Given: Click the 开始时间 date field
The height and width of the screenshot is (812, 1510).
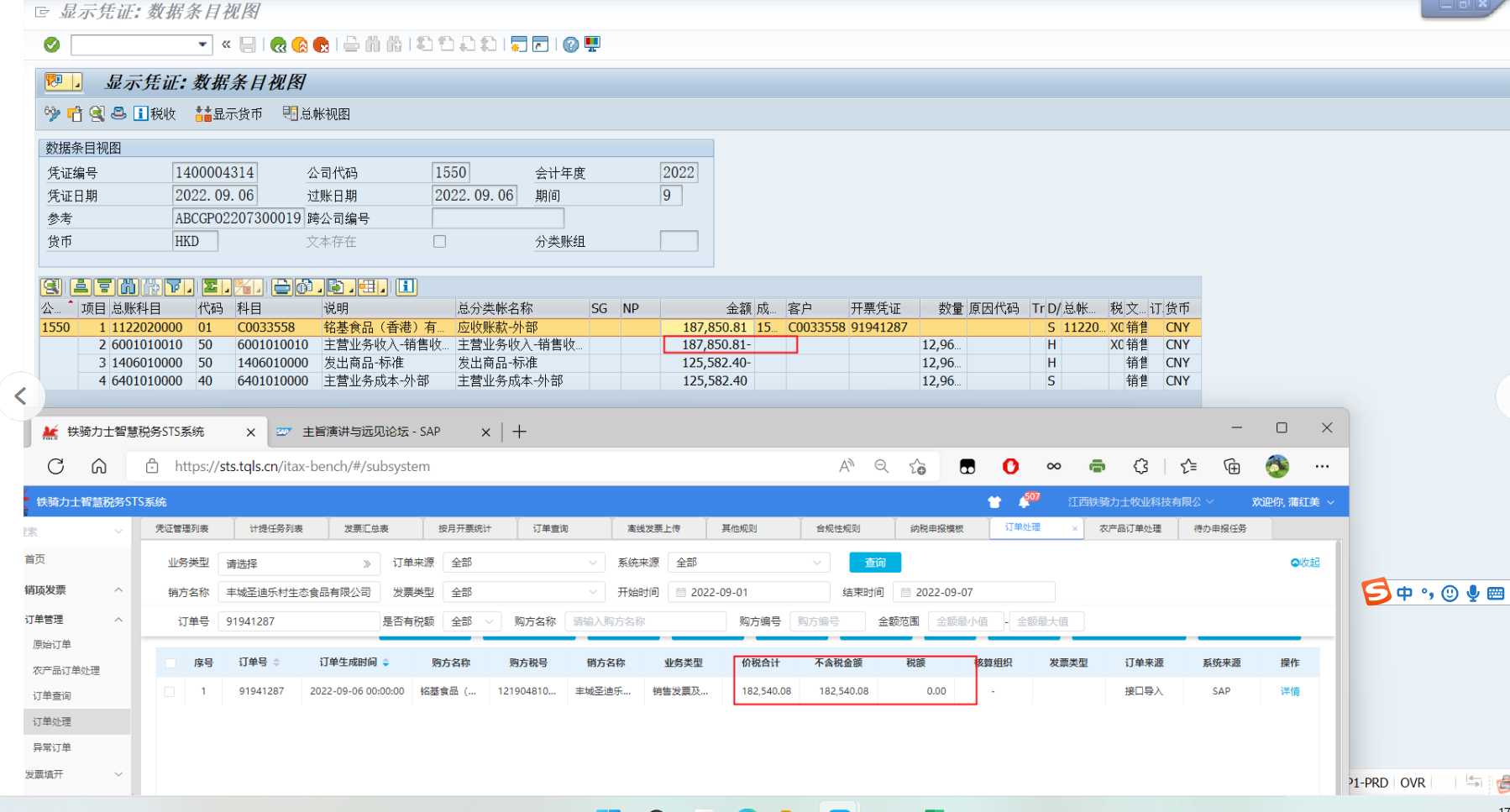Looking at the screenshot, I should pos(749,592).
